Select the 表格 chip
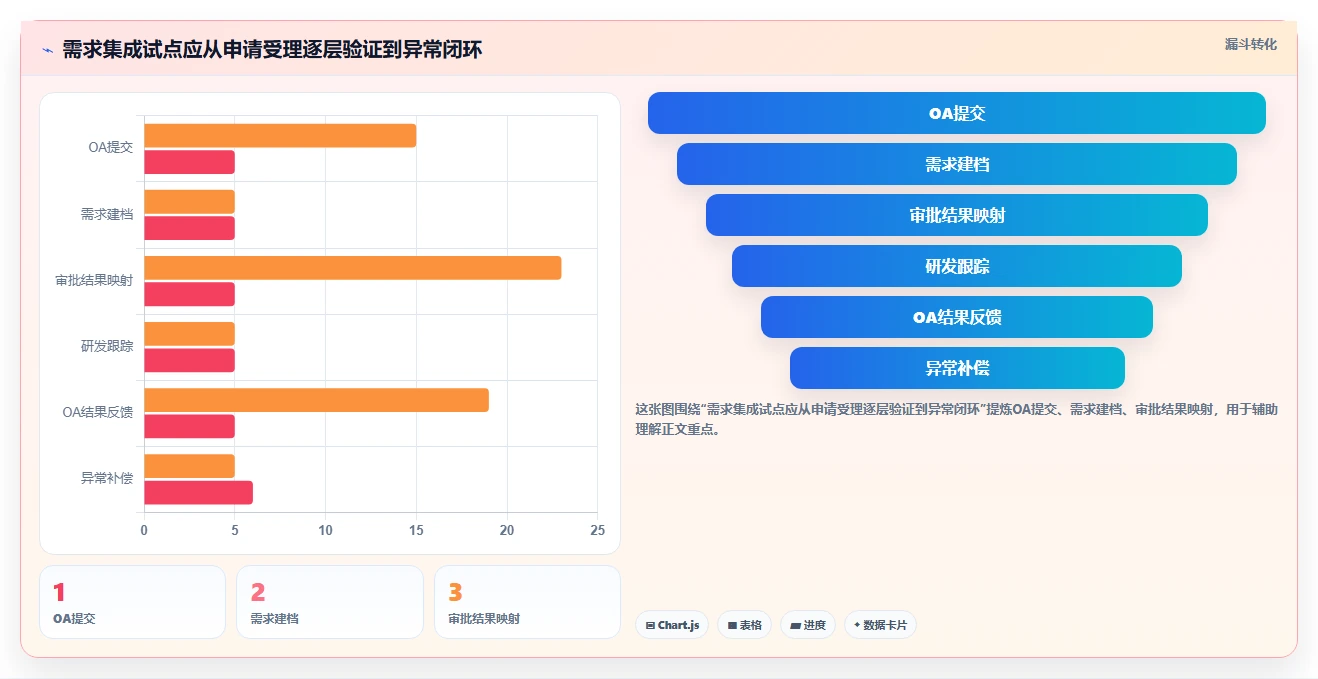 pyautogui.click(x=744, y=625)
